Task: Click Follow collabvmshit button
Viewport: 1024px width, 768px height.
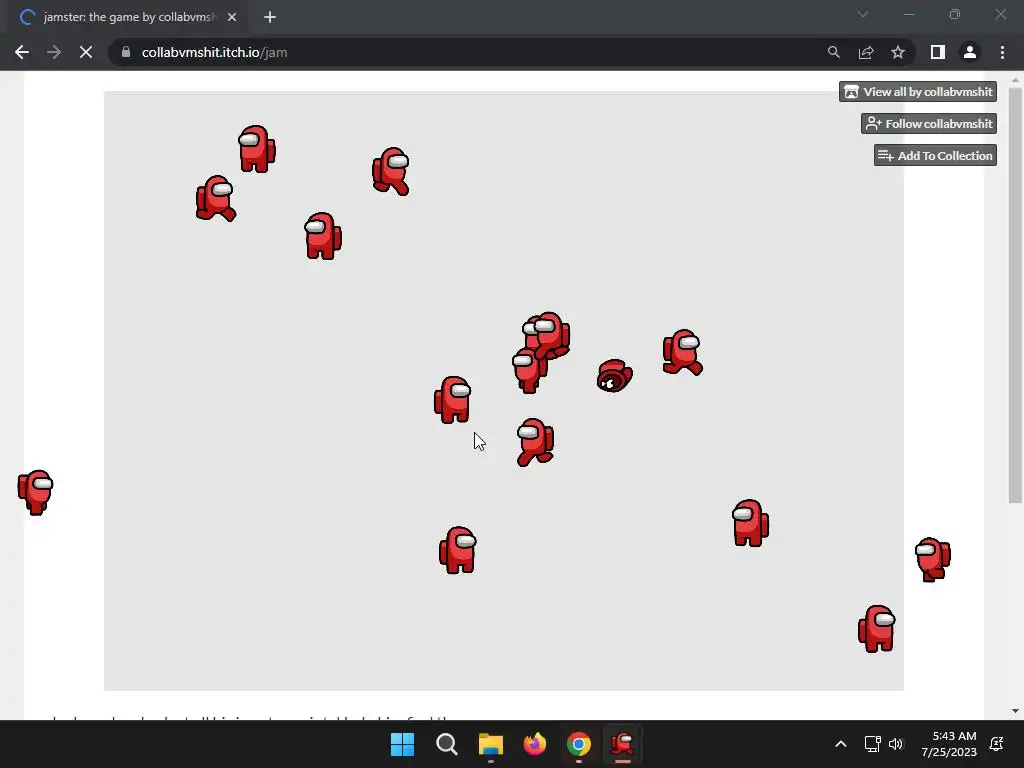Action: tap(929, 123)
